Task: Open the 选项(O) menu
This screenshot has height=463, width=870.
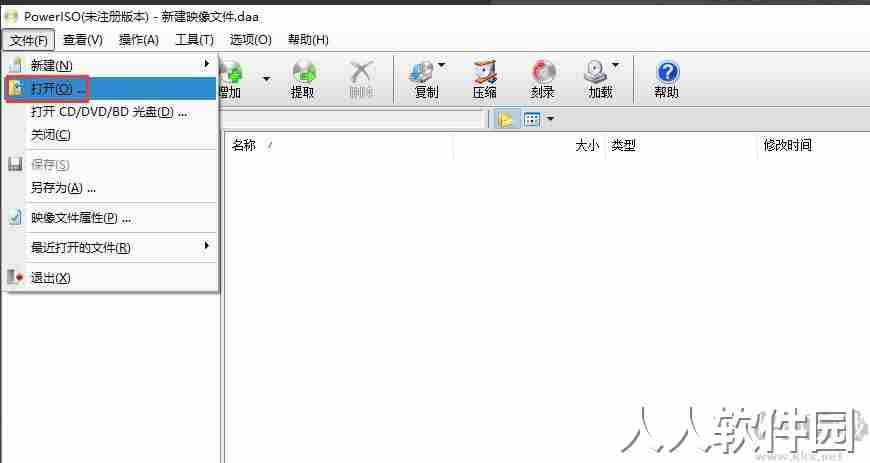Action: point(250,40)
